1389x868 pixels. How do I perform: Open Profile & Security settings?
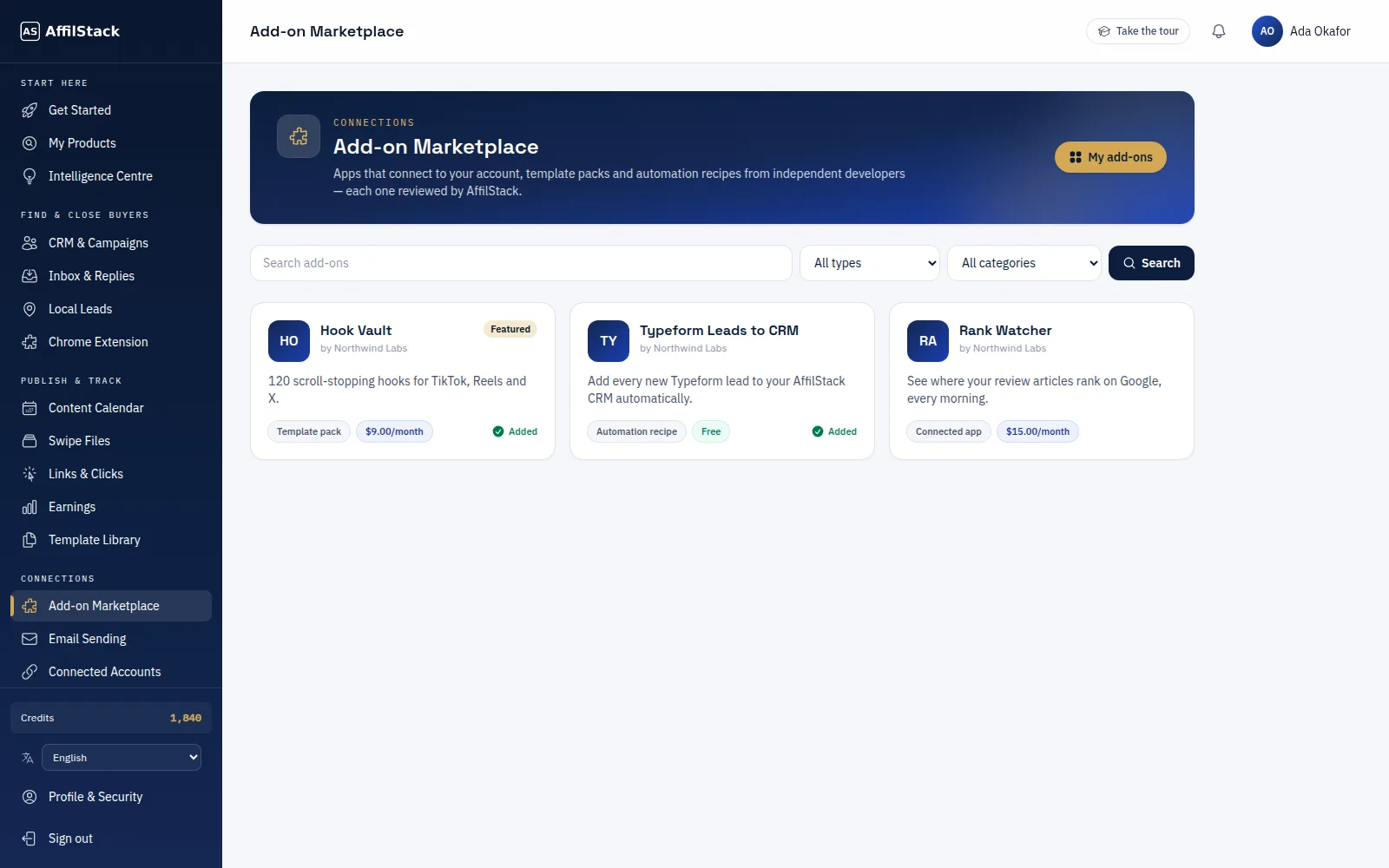[111, 797]
